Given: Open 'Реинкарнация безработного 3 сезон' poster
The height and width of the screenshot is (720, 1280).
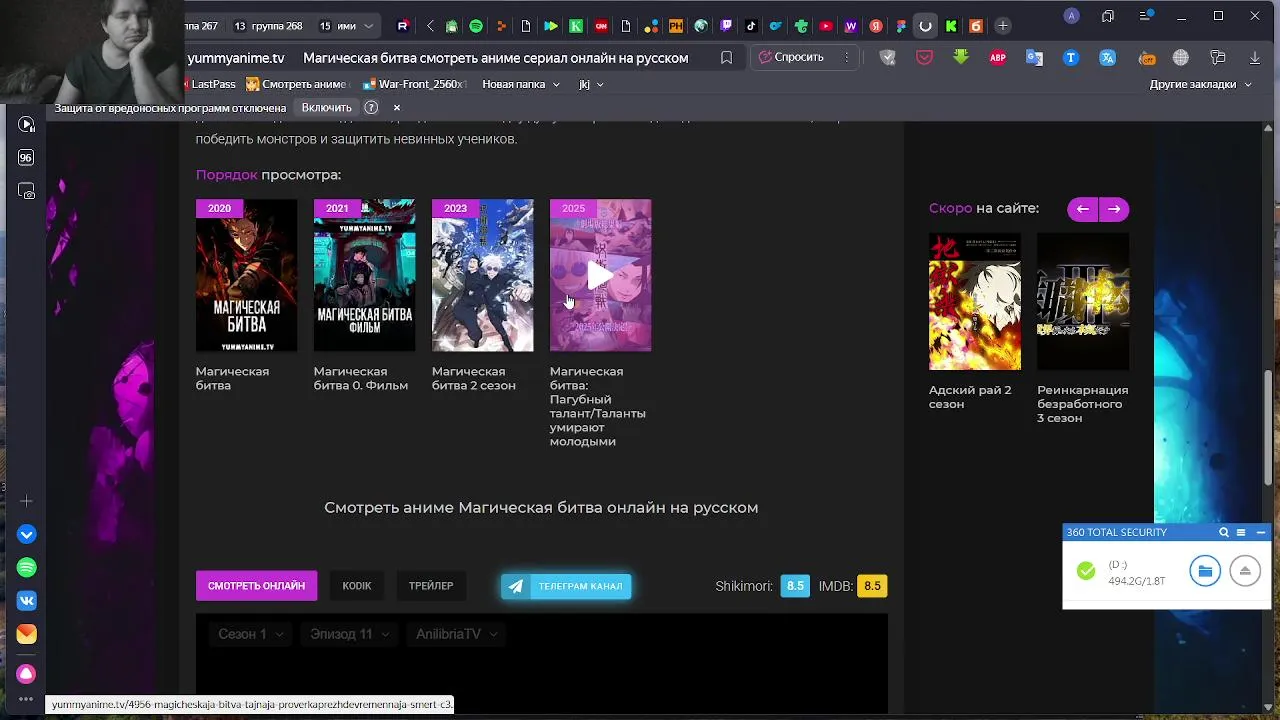Looking at the screenshot, I should click(x=1083, y=302).
